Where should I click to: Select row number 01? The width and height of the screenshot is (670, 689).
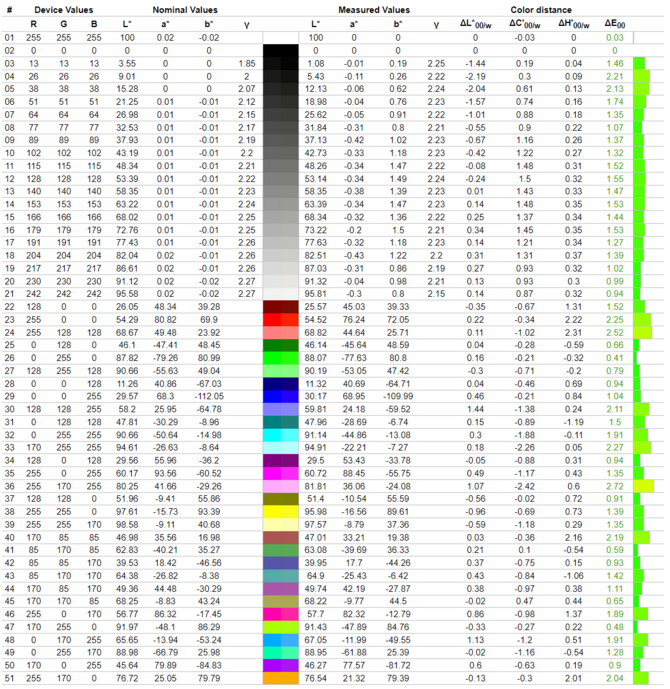(9, 38)
